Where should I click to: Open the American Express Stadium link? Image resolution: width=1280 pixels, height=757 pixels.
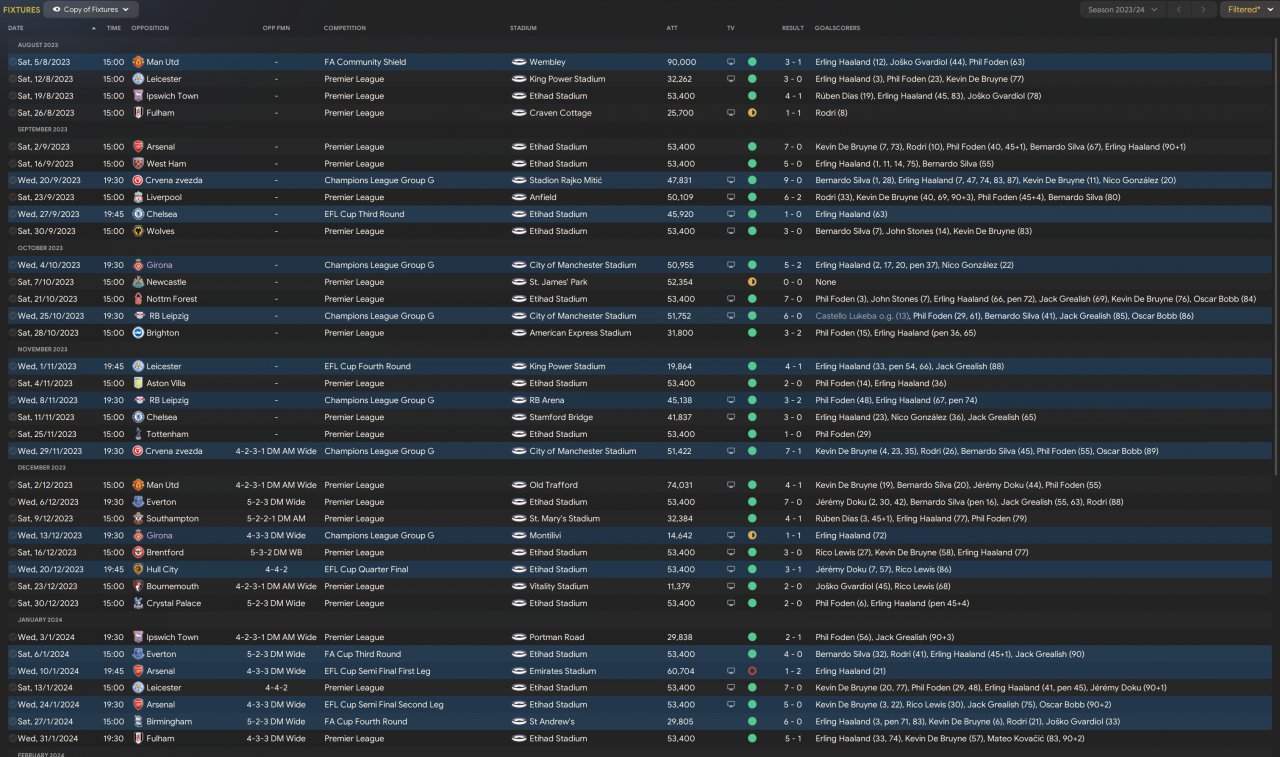click(580, 334)
